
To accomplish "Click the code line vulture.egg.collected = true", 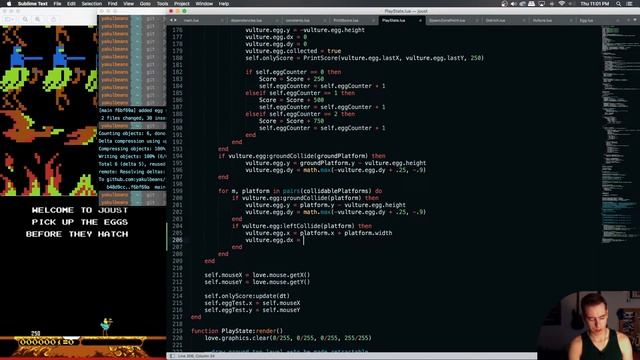I will (x=293, y=51).
